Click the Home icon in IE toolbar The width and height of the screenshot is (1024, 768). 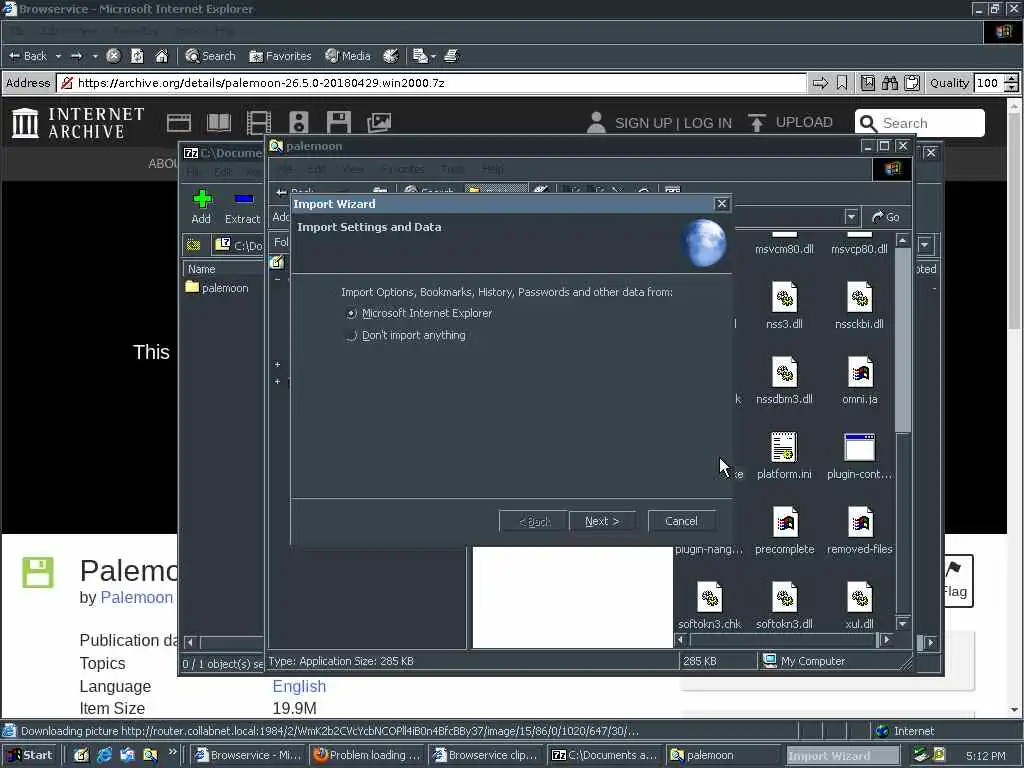pos(161,56)
